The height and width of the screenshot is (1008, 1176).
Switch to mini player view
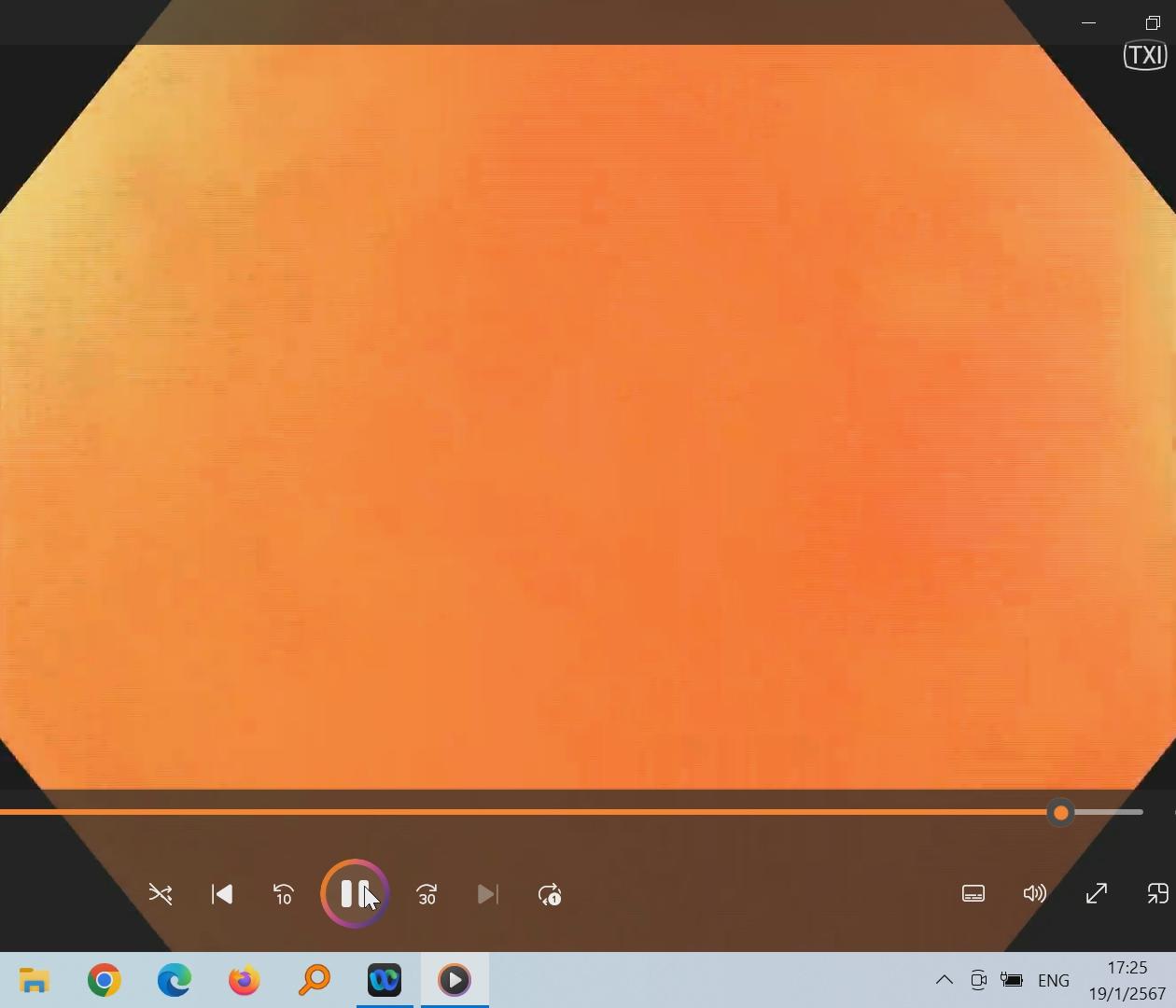(1157, 894)
